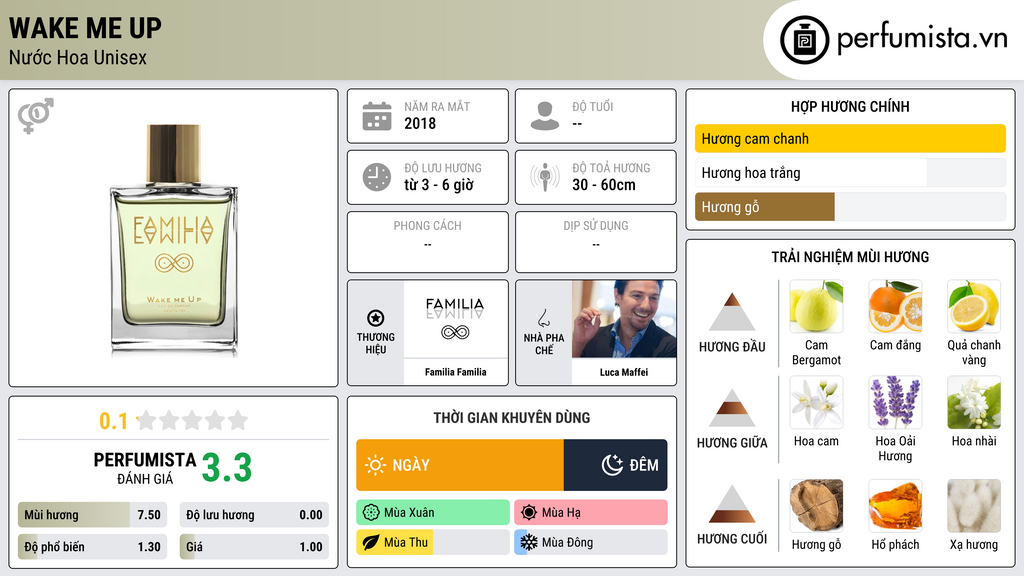
Task: Click the person silhouette icon for Độ tuổi
Action: point(545,116)
